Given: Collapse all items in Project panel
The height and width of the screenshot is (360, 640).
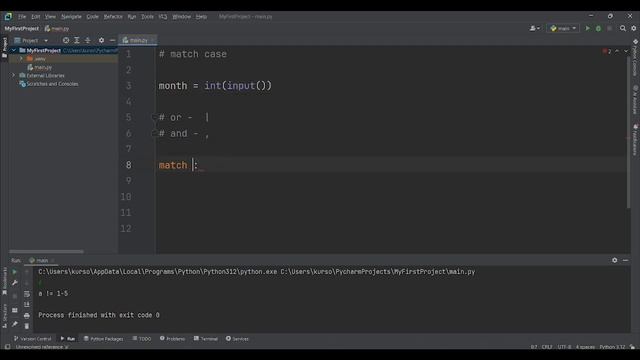Looking at the screenshot, I should click(87, 40).
